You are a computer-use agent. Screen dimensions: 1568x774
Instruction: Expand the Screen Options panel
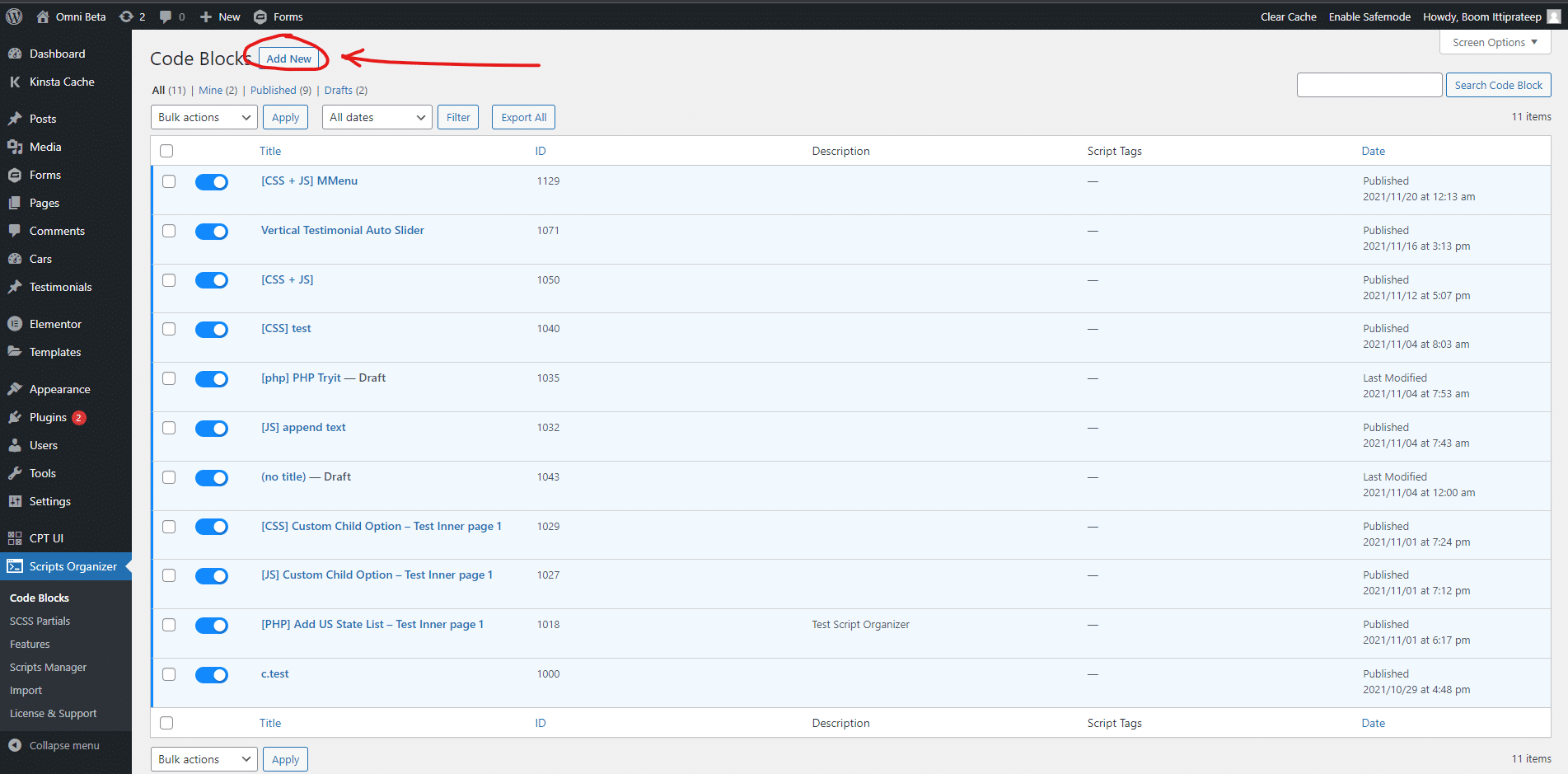pos(1495,42)
